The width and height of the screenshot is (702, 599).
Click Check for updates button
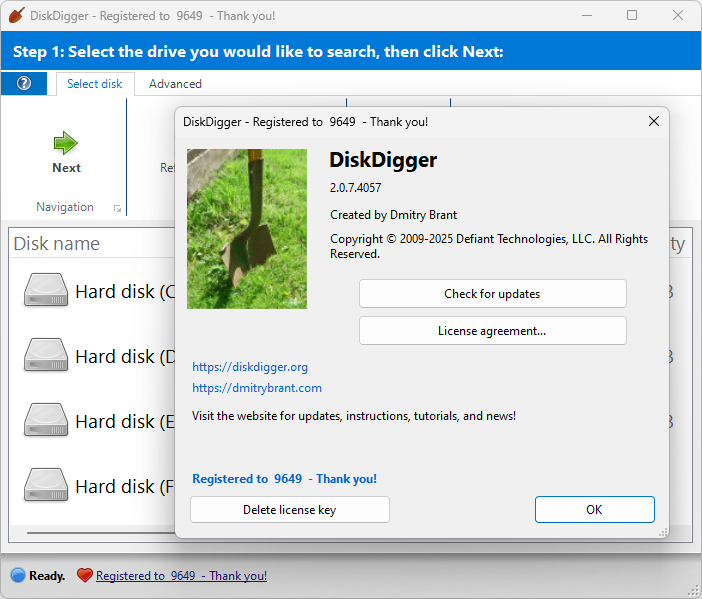click(492, 294)
